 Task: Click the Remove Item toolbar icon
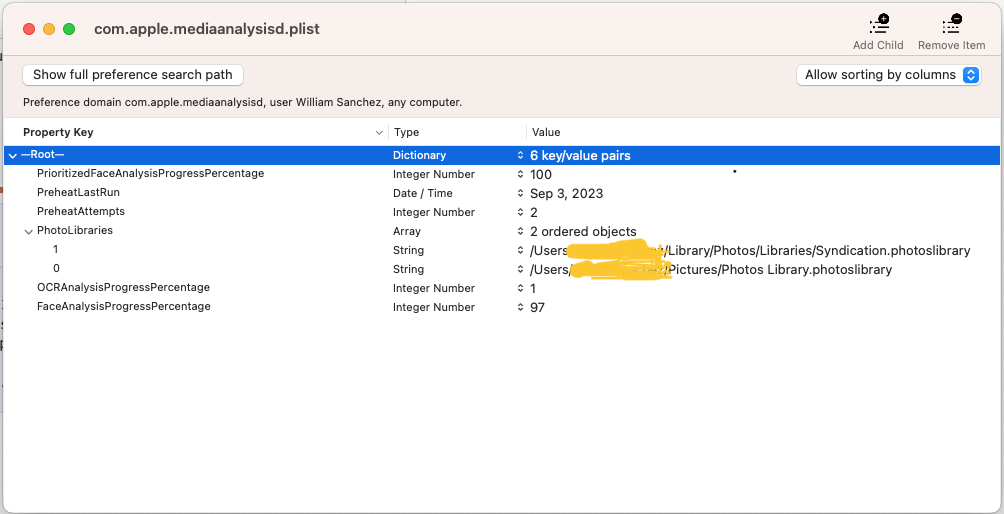[951, 25]
